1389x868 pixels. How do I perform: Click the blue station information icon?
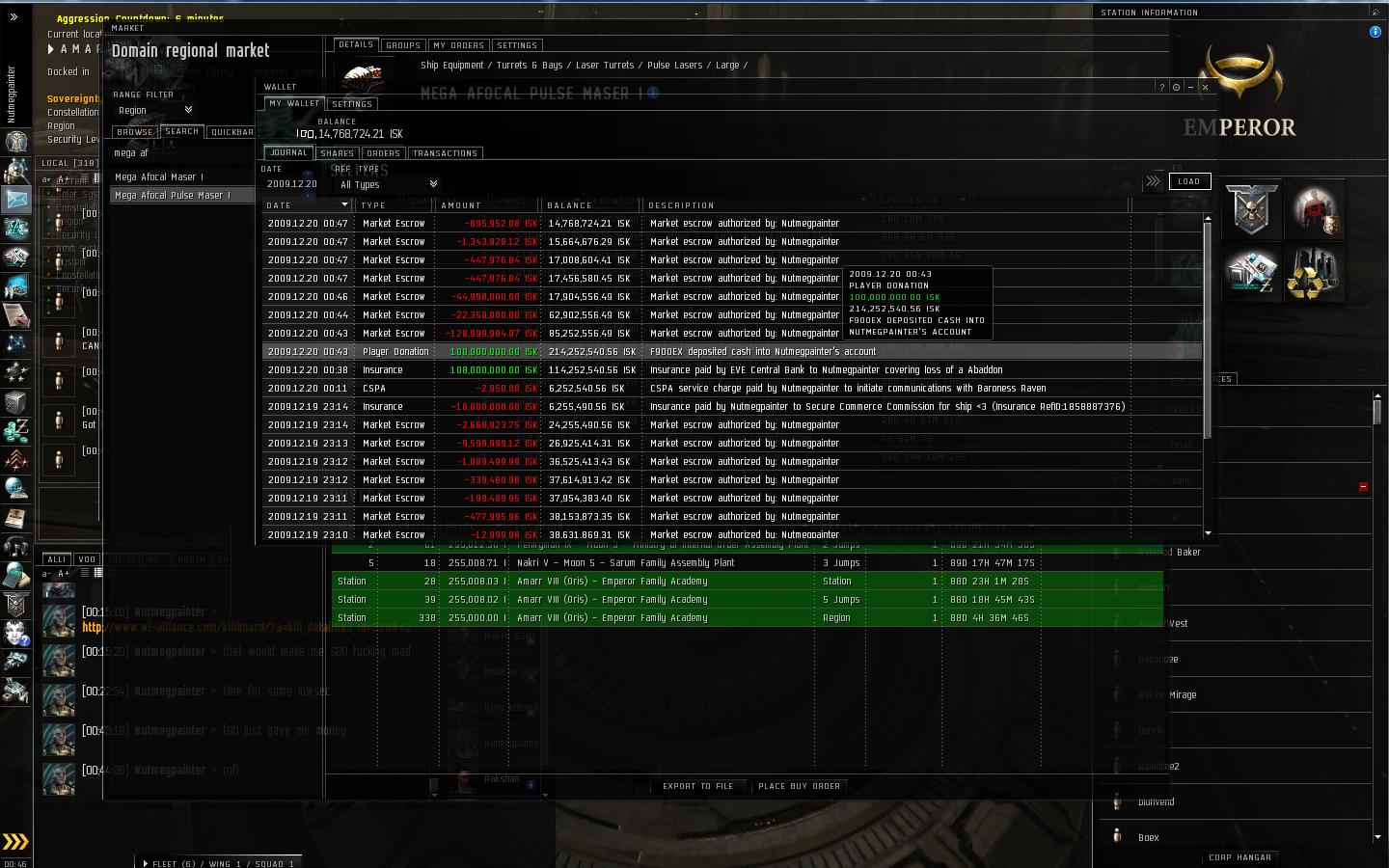[1375, 32]
